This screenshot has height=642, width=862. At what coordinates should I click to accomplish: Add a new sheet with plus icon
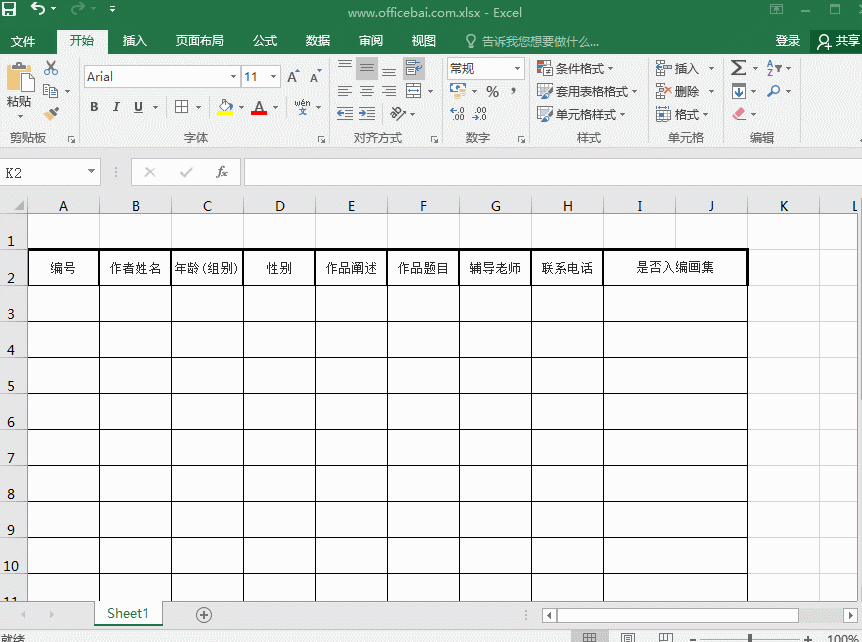click(204, 614)
